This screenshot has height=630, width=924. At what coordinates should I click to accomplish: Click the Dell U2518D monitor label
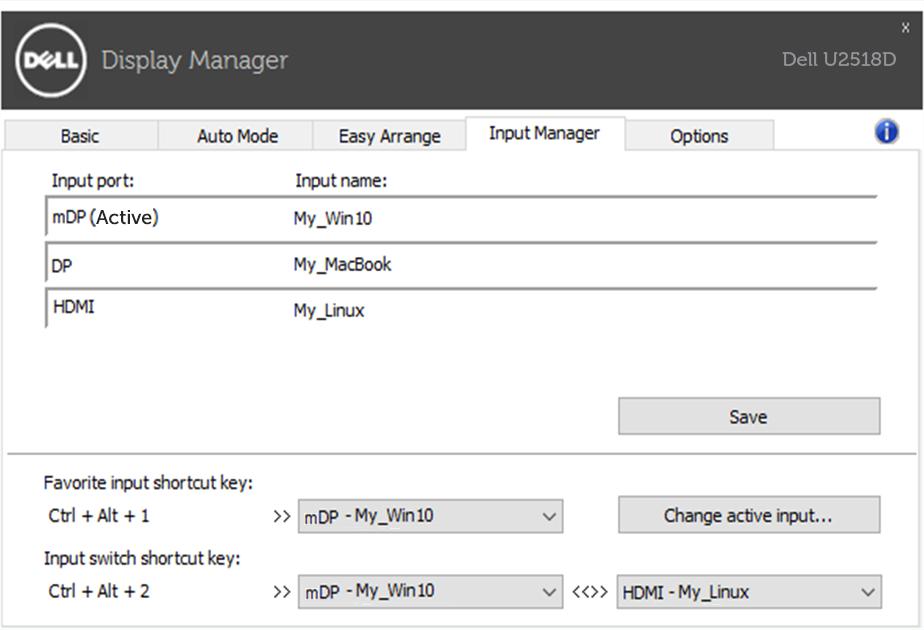pos(839,60)
